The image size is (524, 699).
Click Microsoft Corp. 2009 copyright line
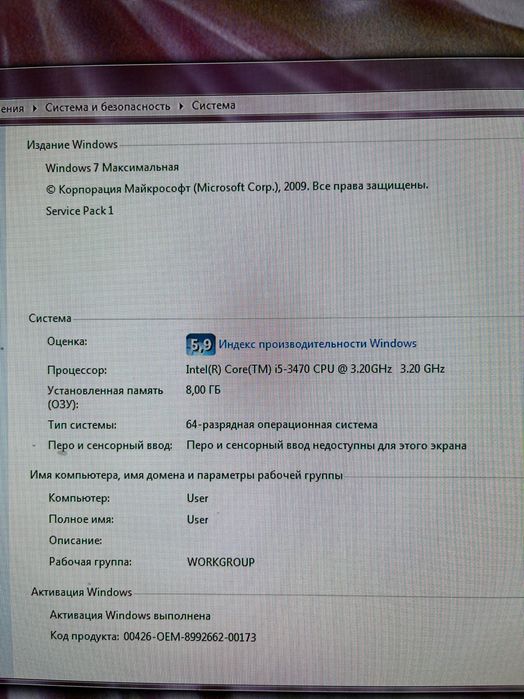pos(237,188)
